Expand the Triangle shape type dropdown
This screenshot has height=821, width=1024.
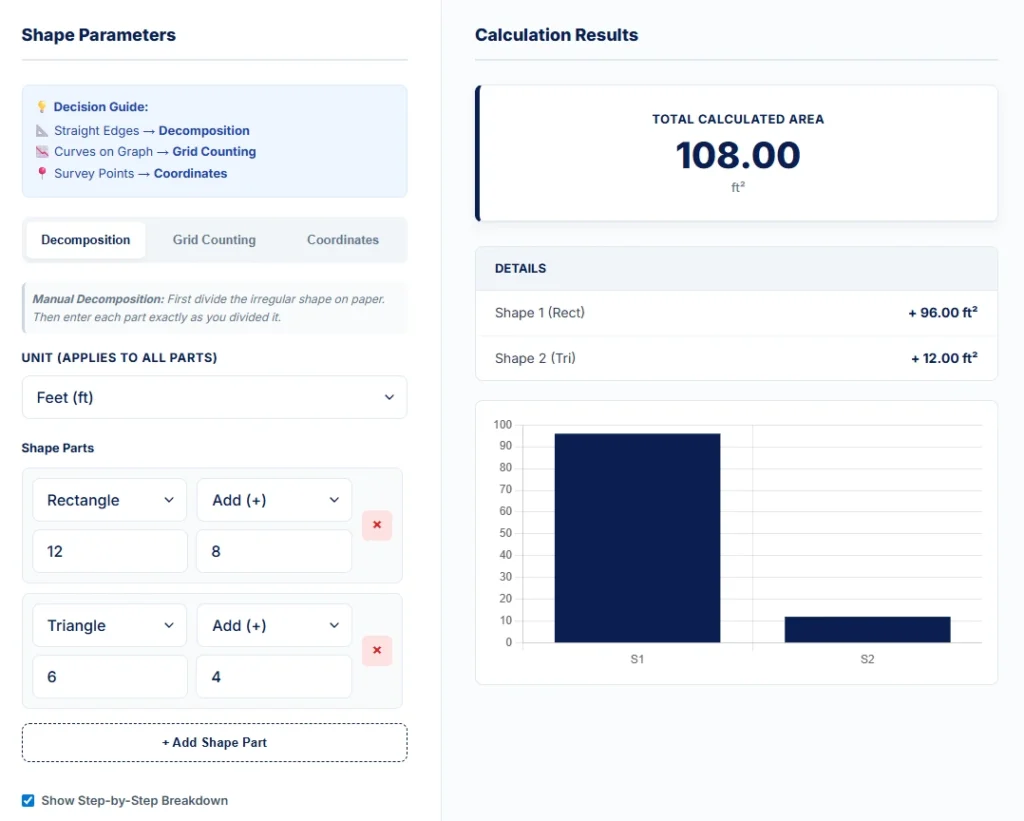coord(110,626)
